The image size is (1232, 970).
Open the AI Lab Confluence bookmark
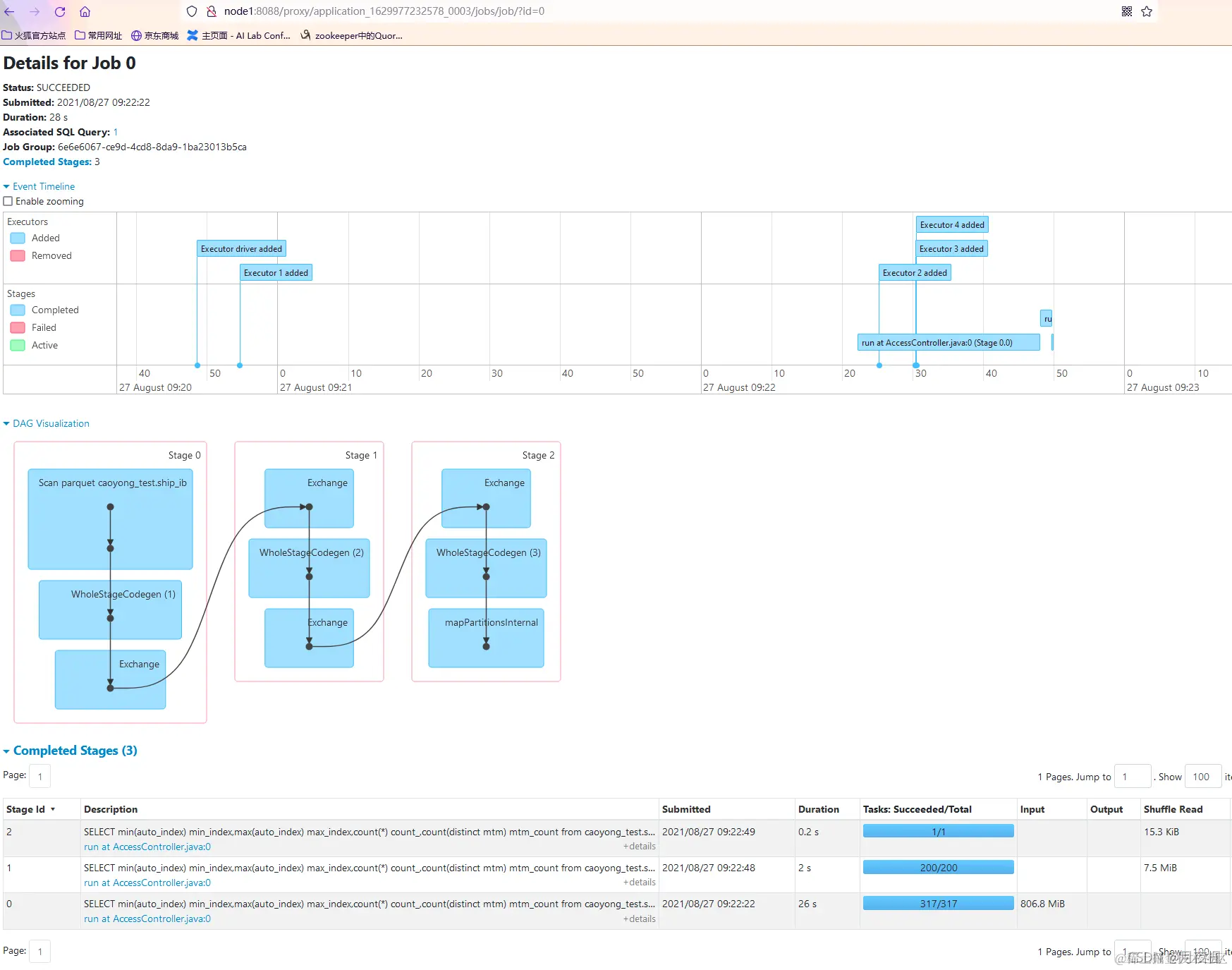tap(239, 35)
